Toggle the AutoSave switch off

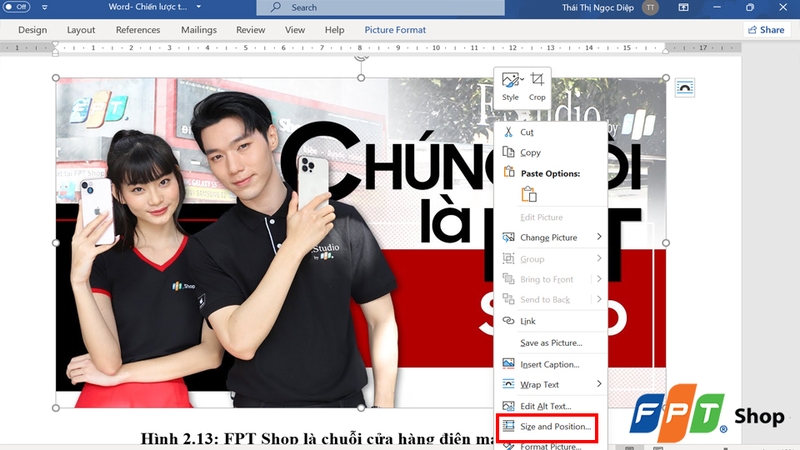(x=16, y=7)
